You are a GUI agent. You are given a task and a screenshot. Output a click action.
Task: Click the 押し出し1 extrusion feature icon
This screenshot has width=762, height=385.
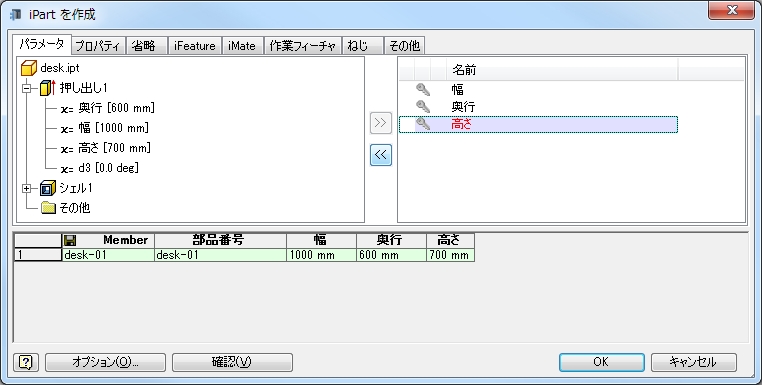click(x=48, y=88)
